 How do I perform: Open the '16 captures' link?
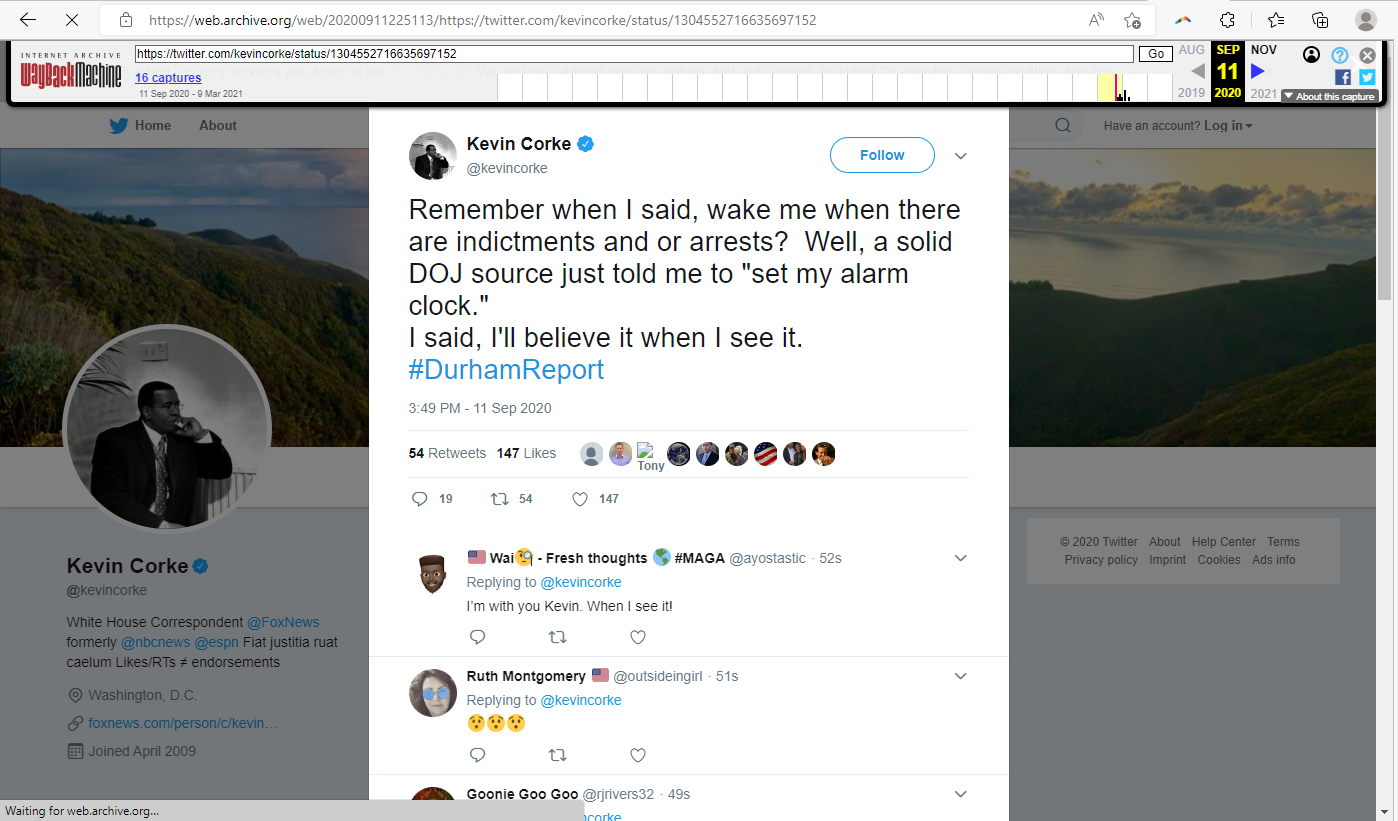[168, 78]
